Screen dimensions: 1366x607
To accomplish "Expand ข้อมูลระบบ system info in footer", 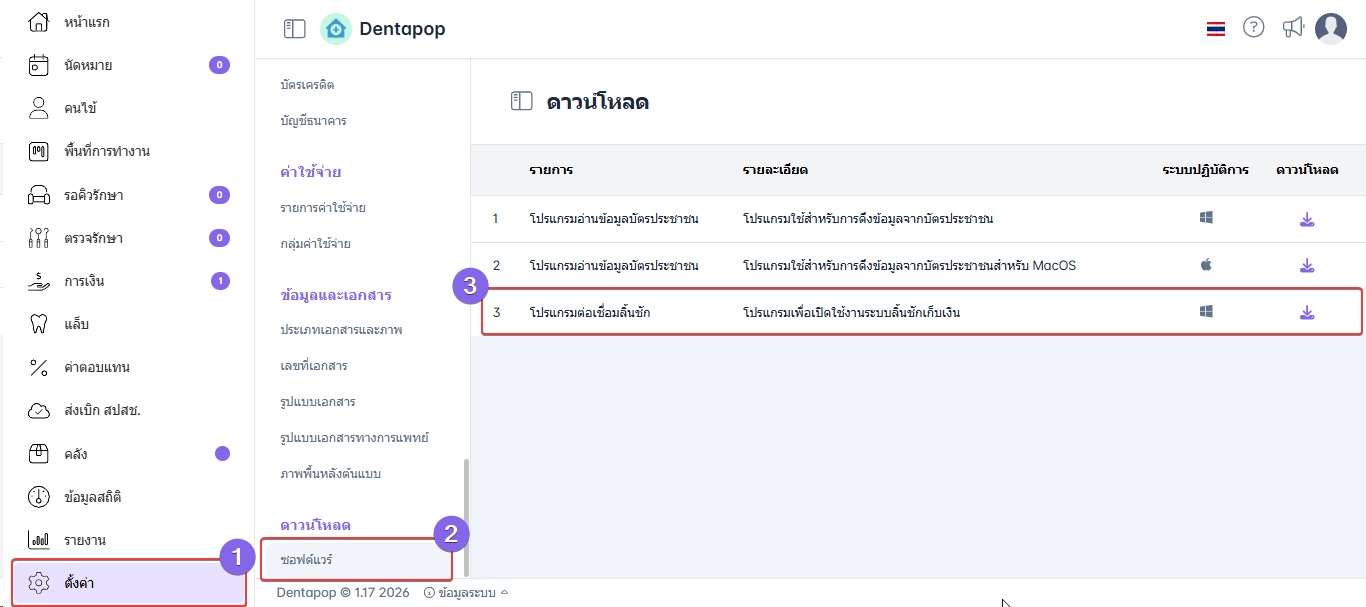I will [466, 592].
